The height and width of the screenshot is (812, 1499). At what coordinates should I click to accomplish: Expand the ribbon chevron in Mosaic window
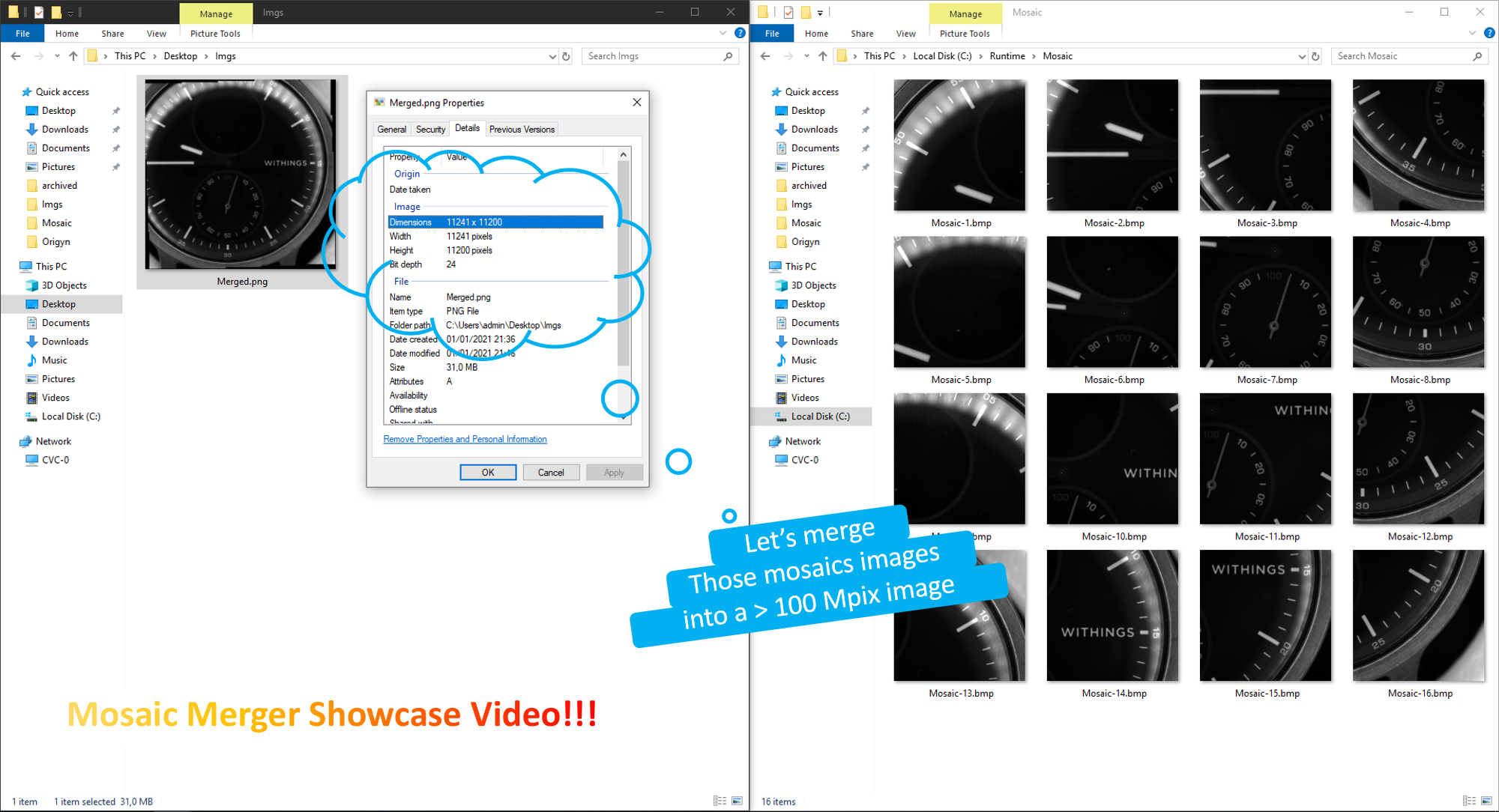click(1472, 33)
